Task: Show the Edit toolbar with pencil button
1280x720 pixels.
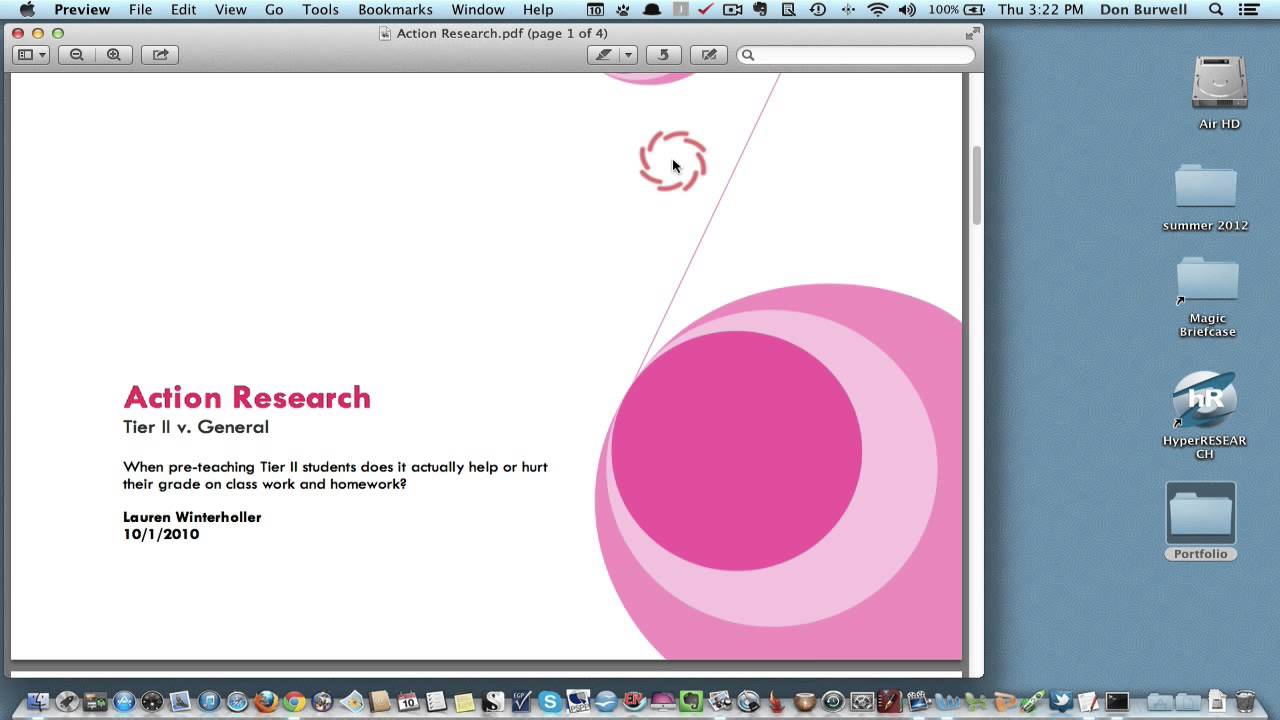Action: (709, 55)
